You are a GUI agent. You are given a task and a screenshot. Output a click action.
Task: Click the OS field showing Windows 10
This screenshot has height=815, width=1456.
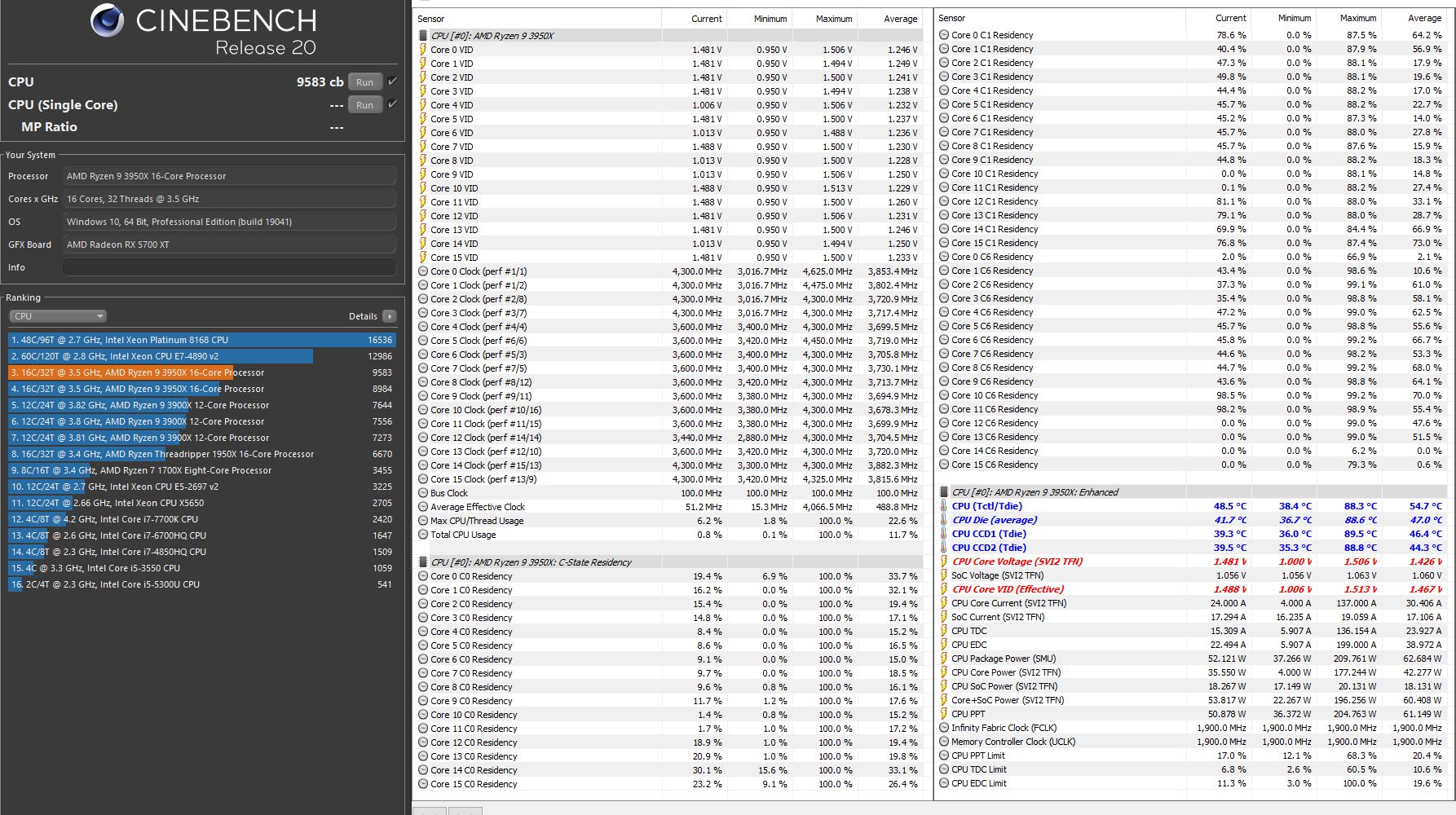click(x=229, y=222)
